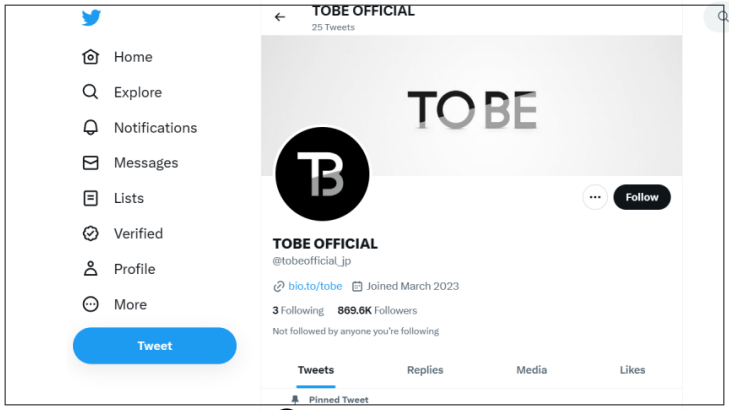This screenshot has height=410, width=729.
Task: Switch to the Likes tab
Action: (632, 370)
